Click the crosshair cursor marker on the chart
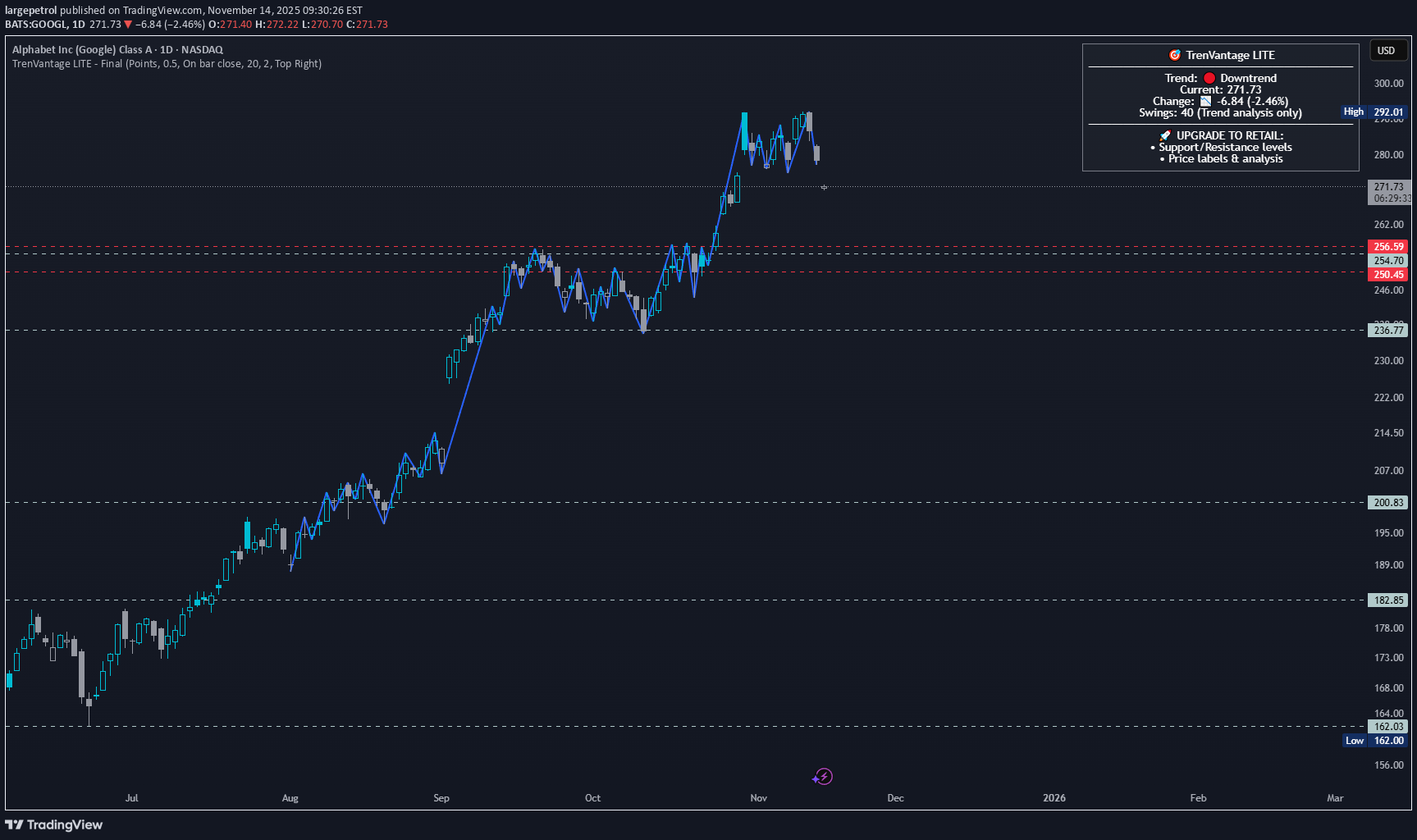The height and width of the screenshot is (840, 1417). [x=824, y=188]
